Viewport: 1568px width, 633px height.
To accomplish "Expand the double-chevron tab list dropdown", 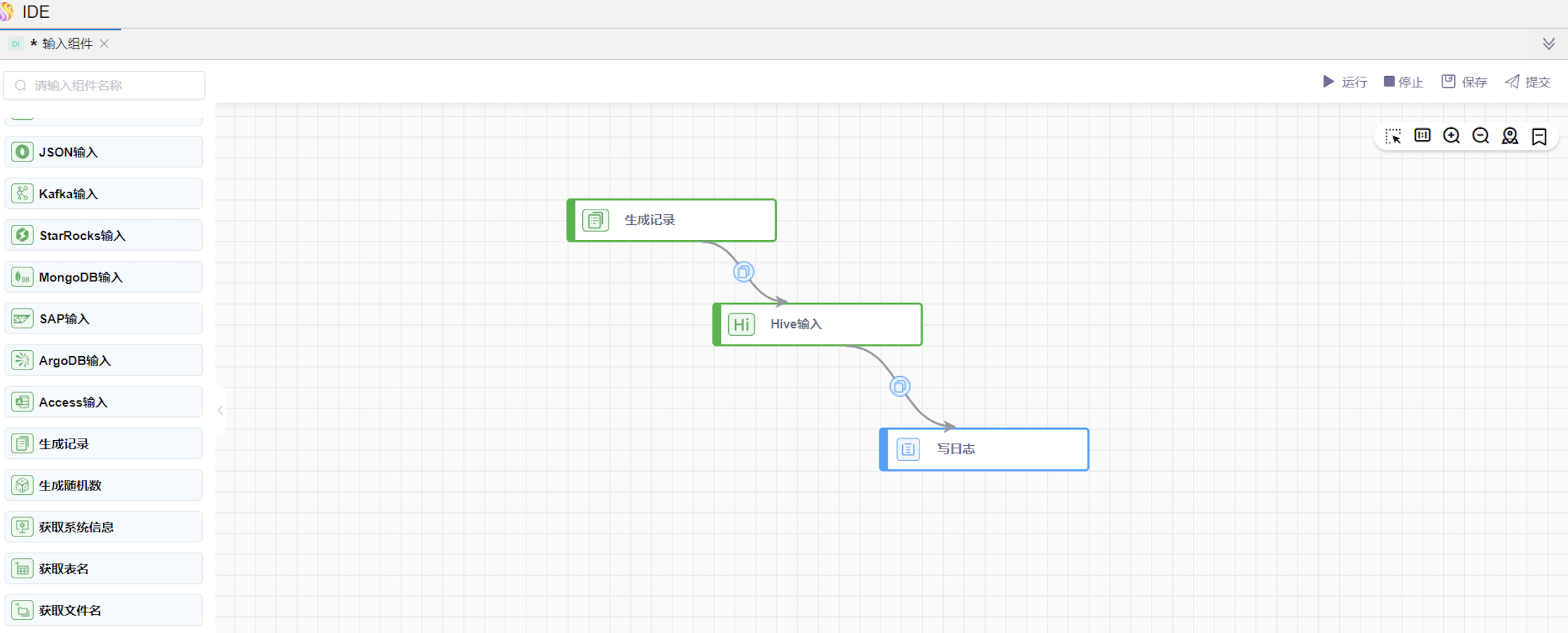I will (1549, 44).
